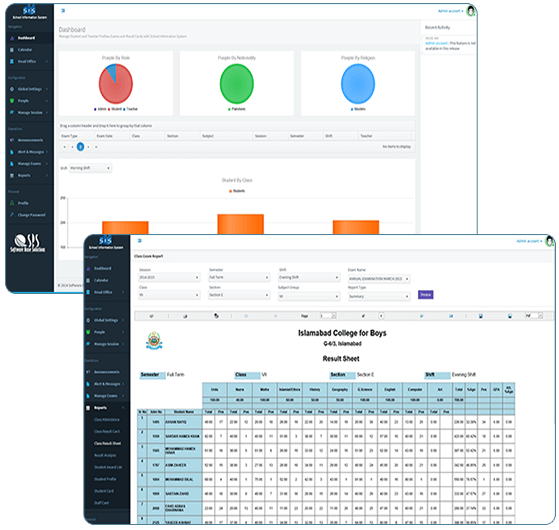The height and width of the screenshot is (530, 559).
Task: Open the Exam Name dropdown
Action: (379, 279)
